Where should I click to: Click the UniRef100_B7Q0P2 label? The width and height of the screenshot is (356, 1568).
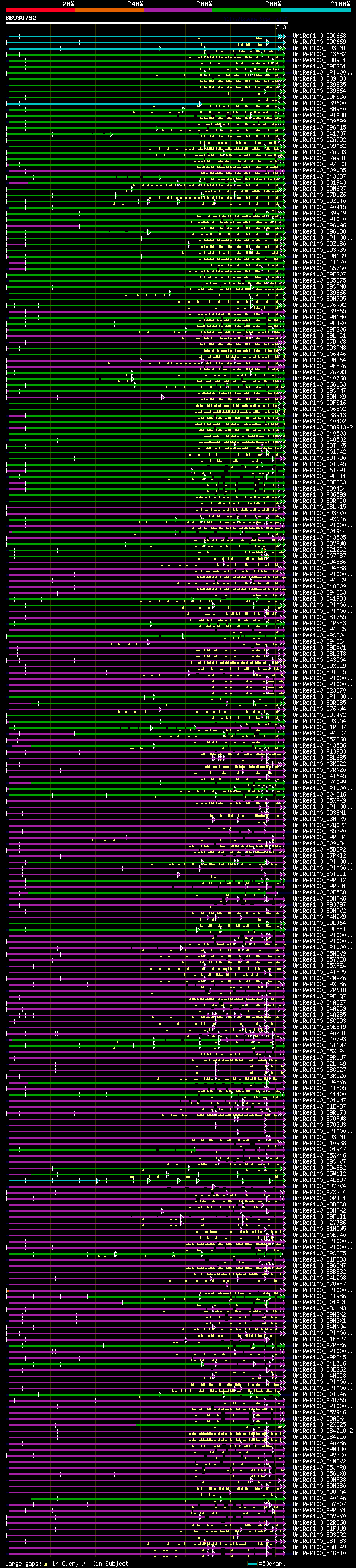coord(319,825)
